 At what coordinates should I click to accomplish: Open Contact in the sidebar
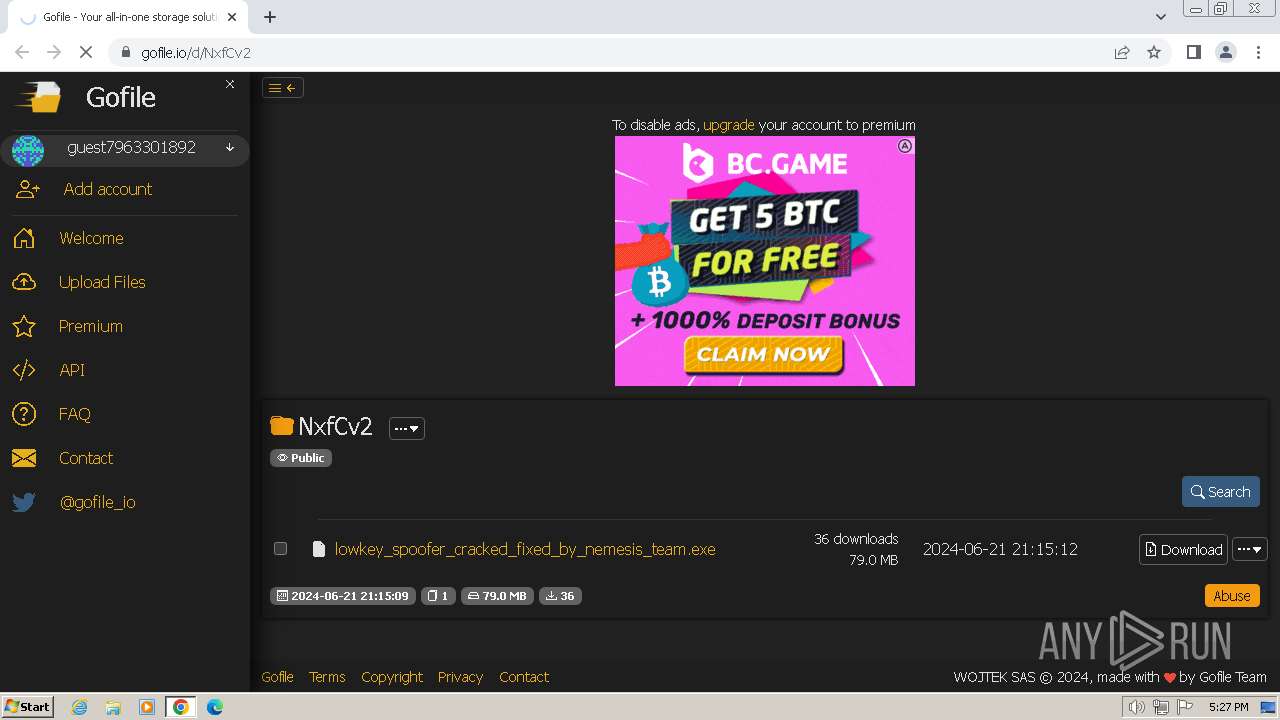86,458
